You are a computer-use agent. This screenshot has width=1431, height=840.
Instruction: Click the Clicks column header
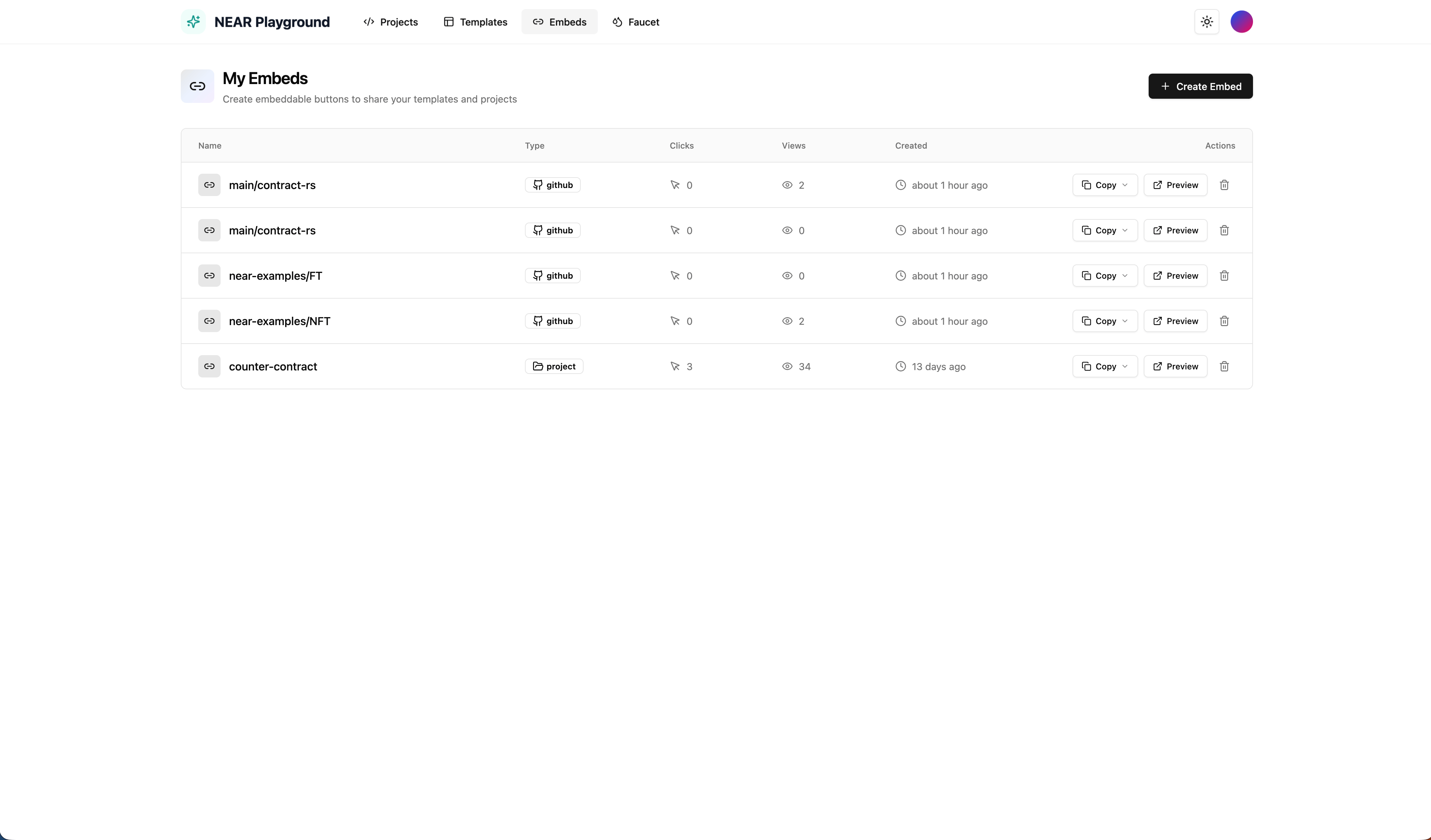click(681, 146)
